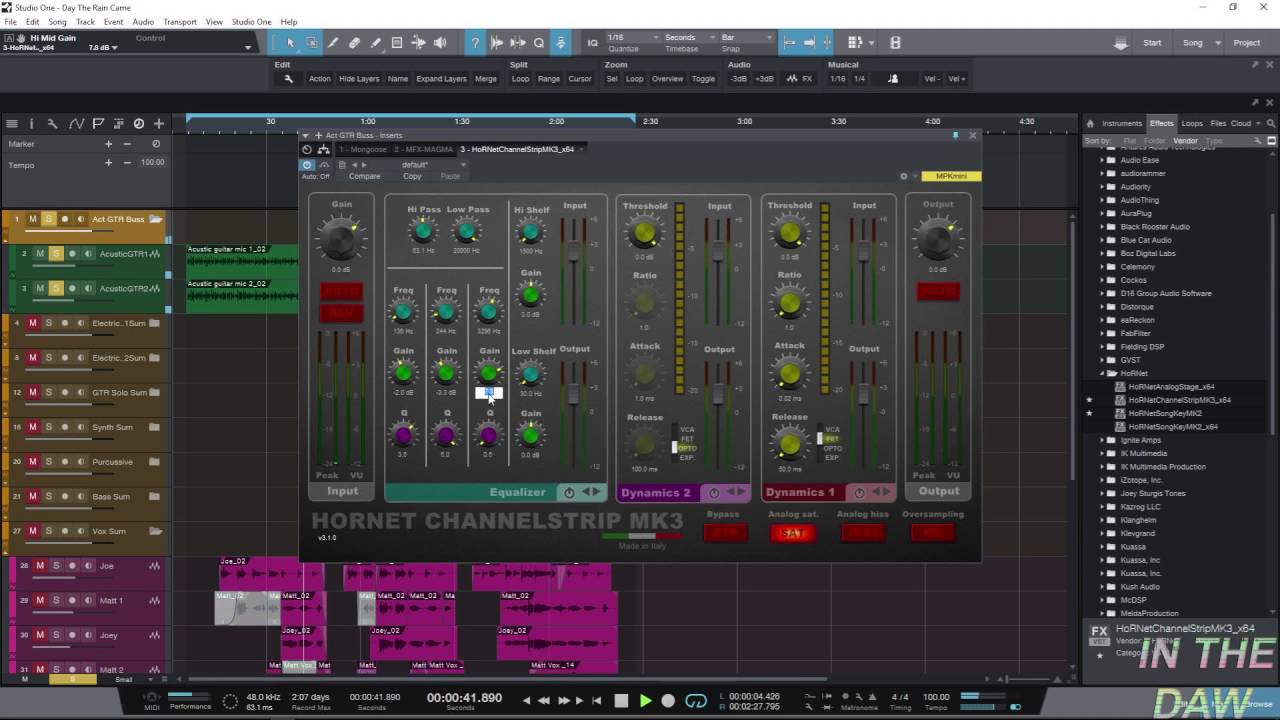1280x720 pixels.
Task: Click the Hide Layers button
Action: (x=359, y=79)
